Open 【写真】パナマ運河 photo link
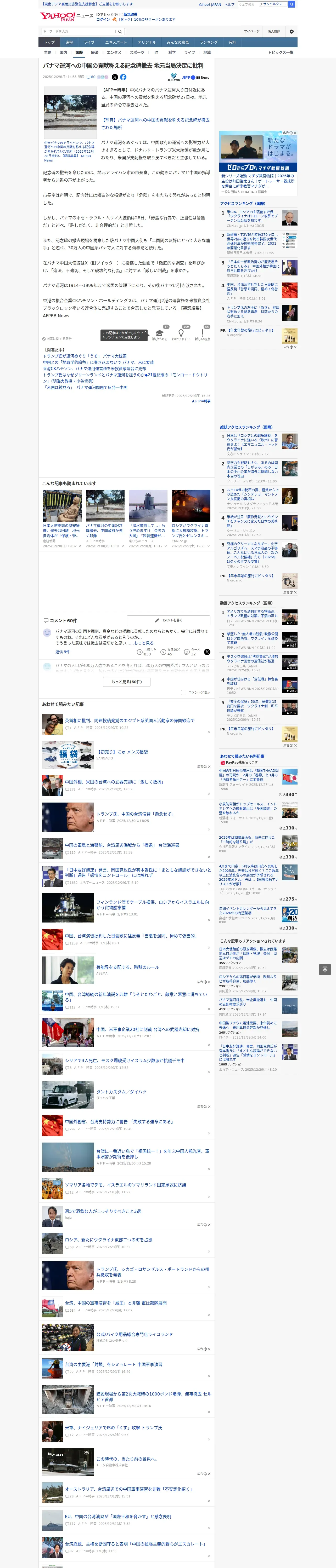Screen dimensions: 336x1568 [155, 124]
